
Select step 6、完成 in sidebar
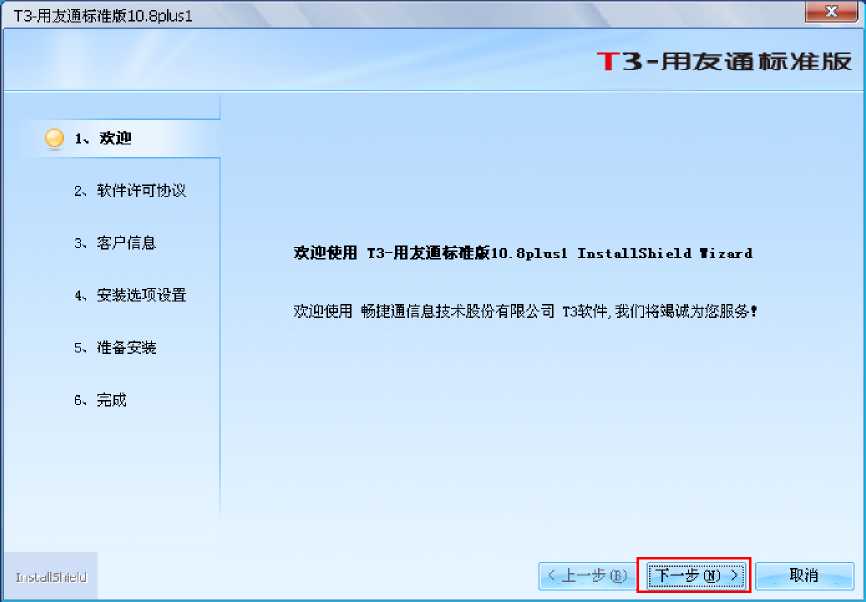point(100,400)
